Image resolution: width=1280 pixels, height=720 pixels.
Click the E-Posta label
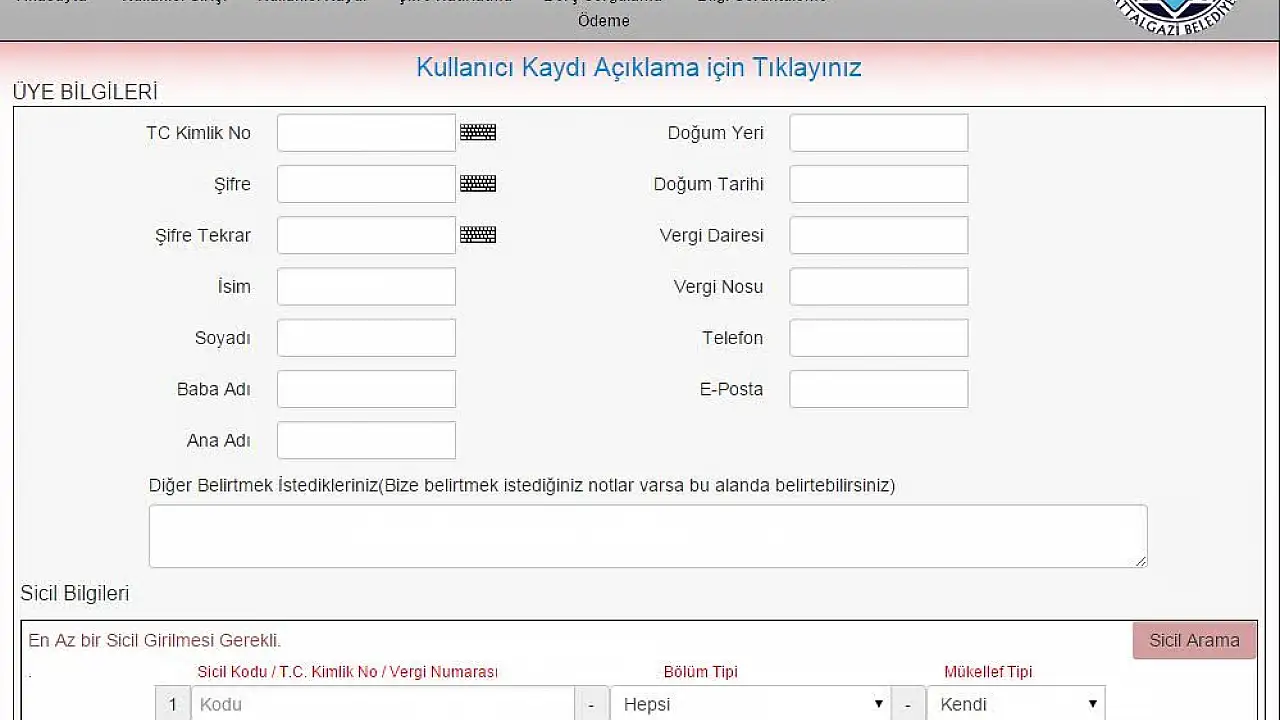[x=731, y=389]
